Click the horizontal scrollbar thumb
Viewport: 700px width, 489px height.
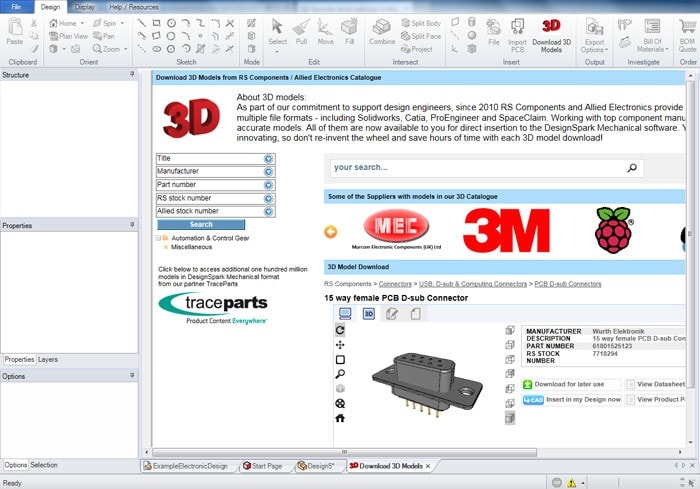tap(344, 452)
